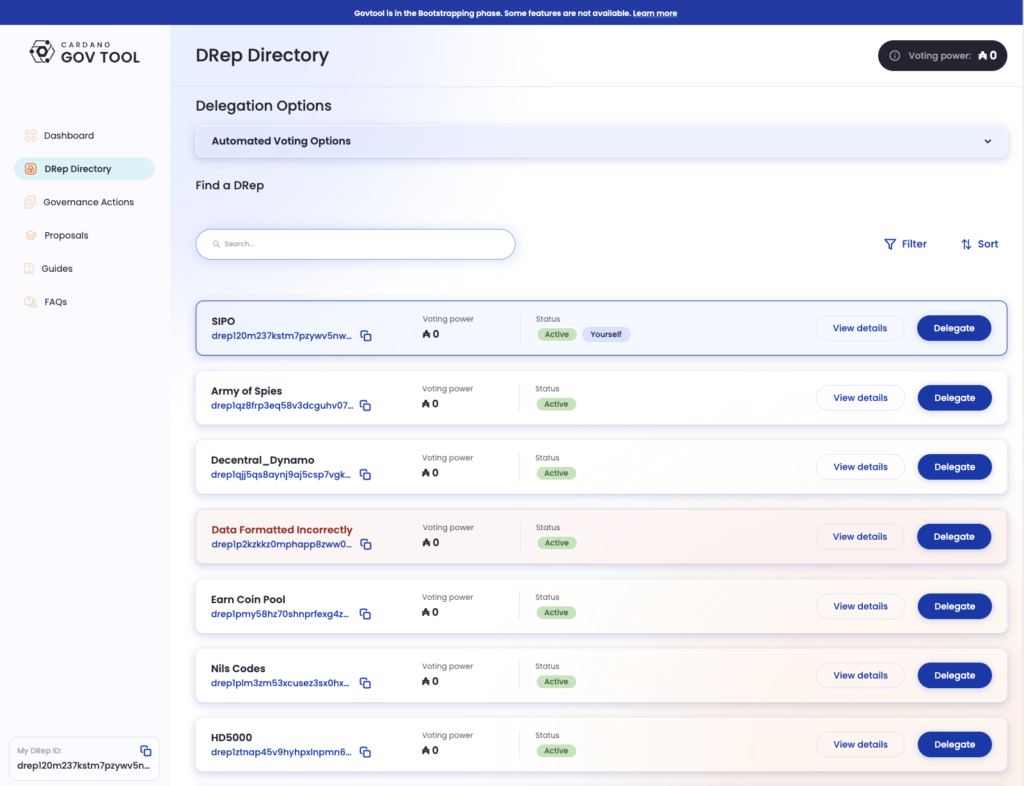Copy the HD5000 DRep ID
Image resolution: width=1024 pixels, height=786 pixels.
coord(366,752)
